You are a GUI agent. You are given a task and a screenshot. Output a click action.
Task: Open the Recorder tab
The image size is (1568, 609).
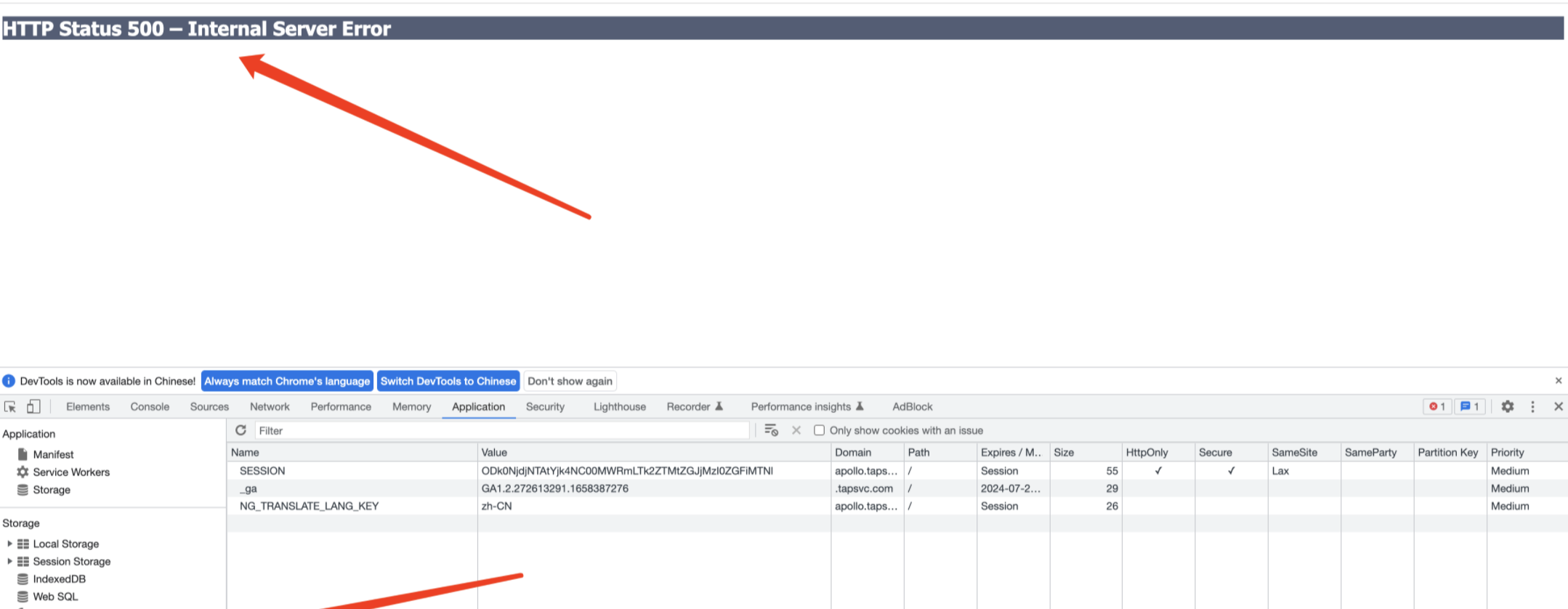[x=695, y=407]
